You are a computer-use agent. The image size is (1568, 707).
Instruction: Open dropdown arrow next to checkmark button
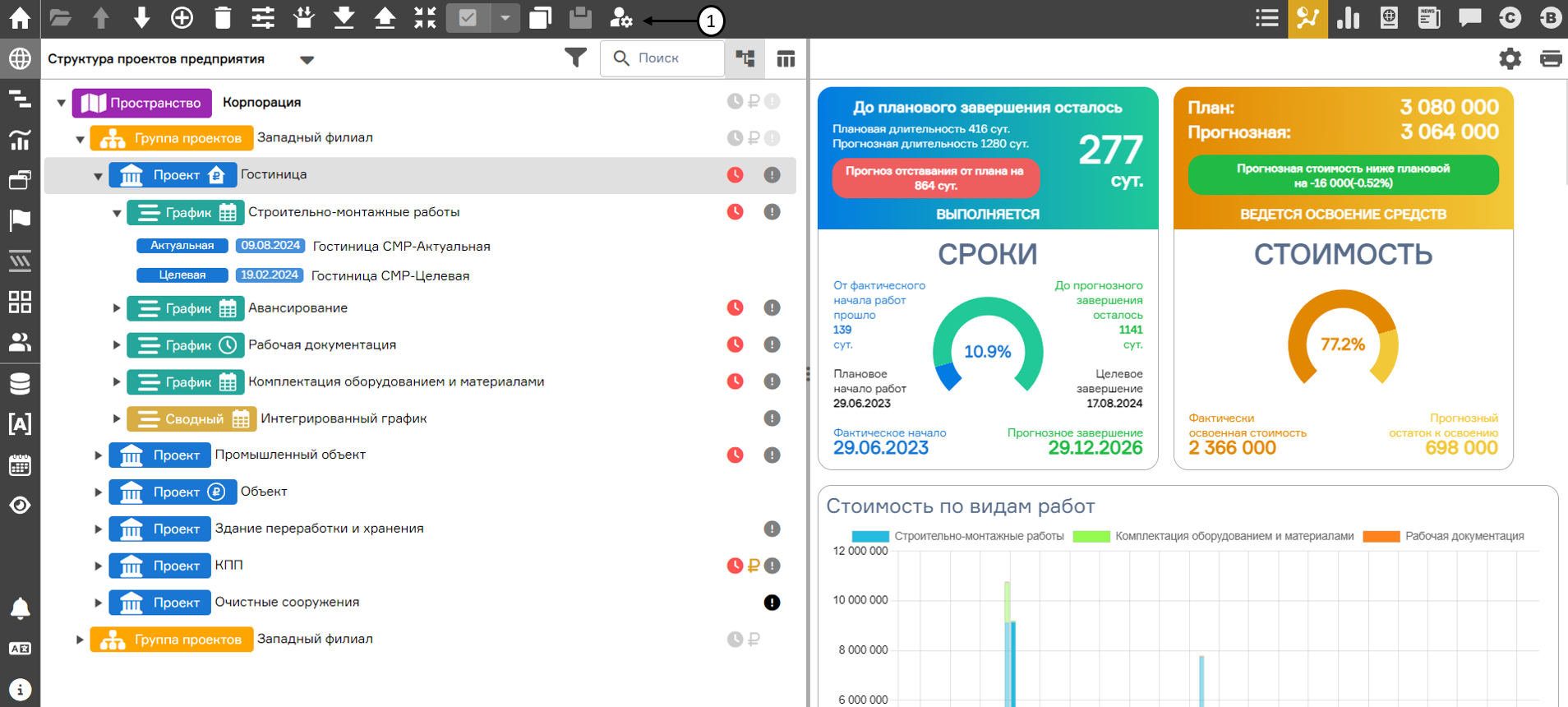click(x=505, y=18)
